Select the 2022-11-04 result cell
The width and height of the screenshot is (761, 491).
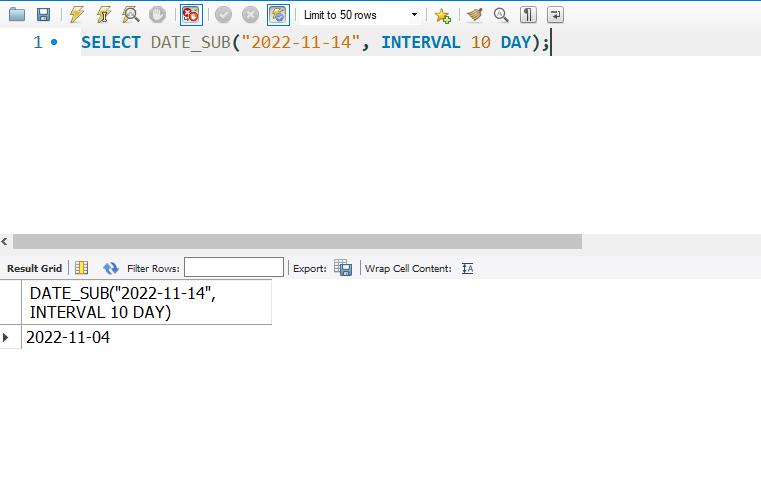pos(68,338)
